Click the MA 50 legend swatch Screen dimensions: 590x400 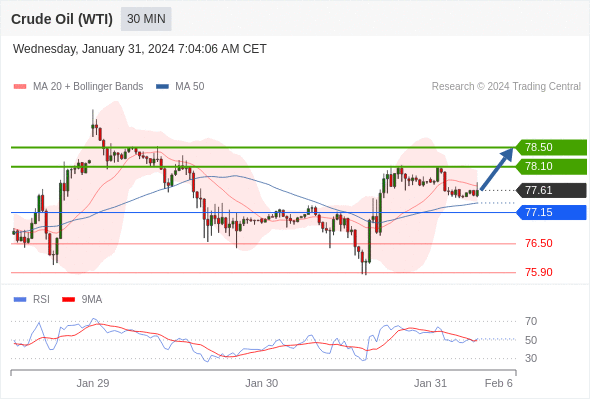162,87
